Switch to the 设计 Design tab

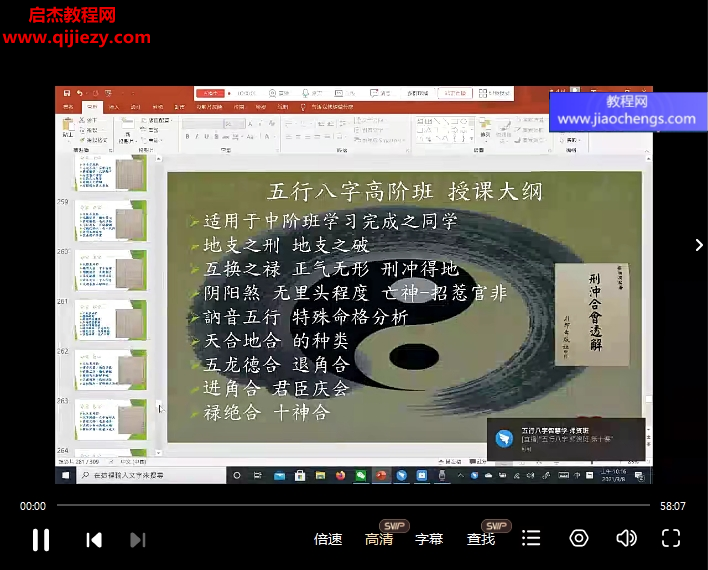[135, 107]
